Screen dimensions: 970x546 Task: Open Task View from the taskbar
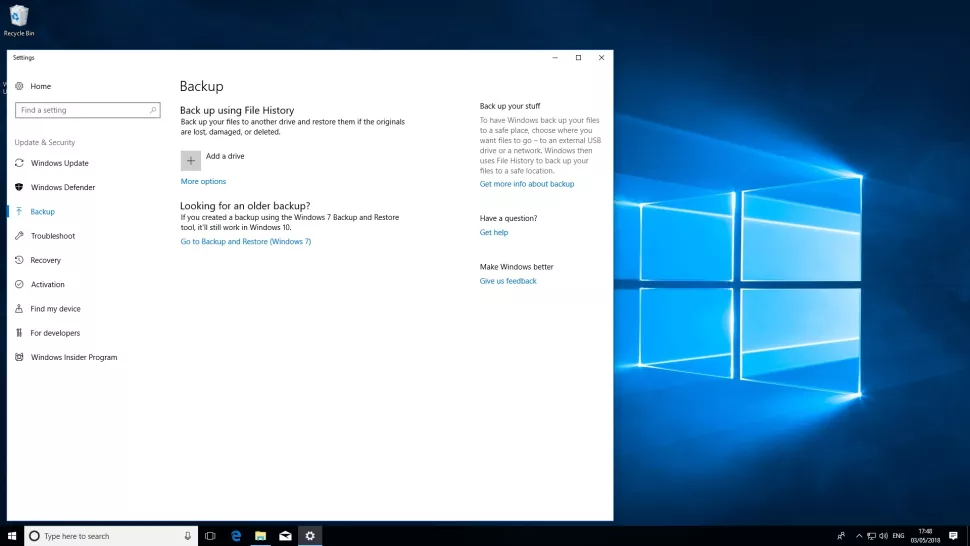click(x=210, y=536)
